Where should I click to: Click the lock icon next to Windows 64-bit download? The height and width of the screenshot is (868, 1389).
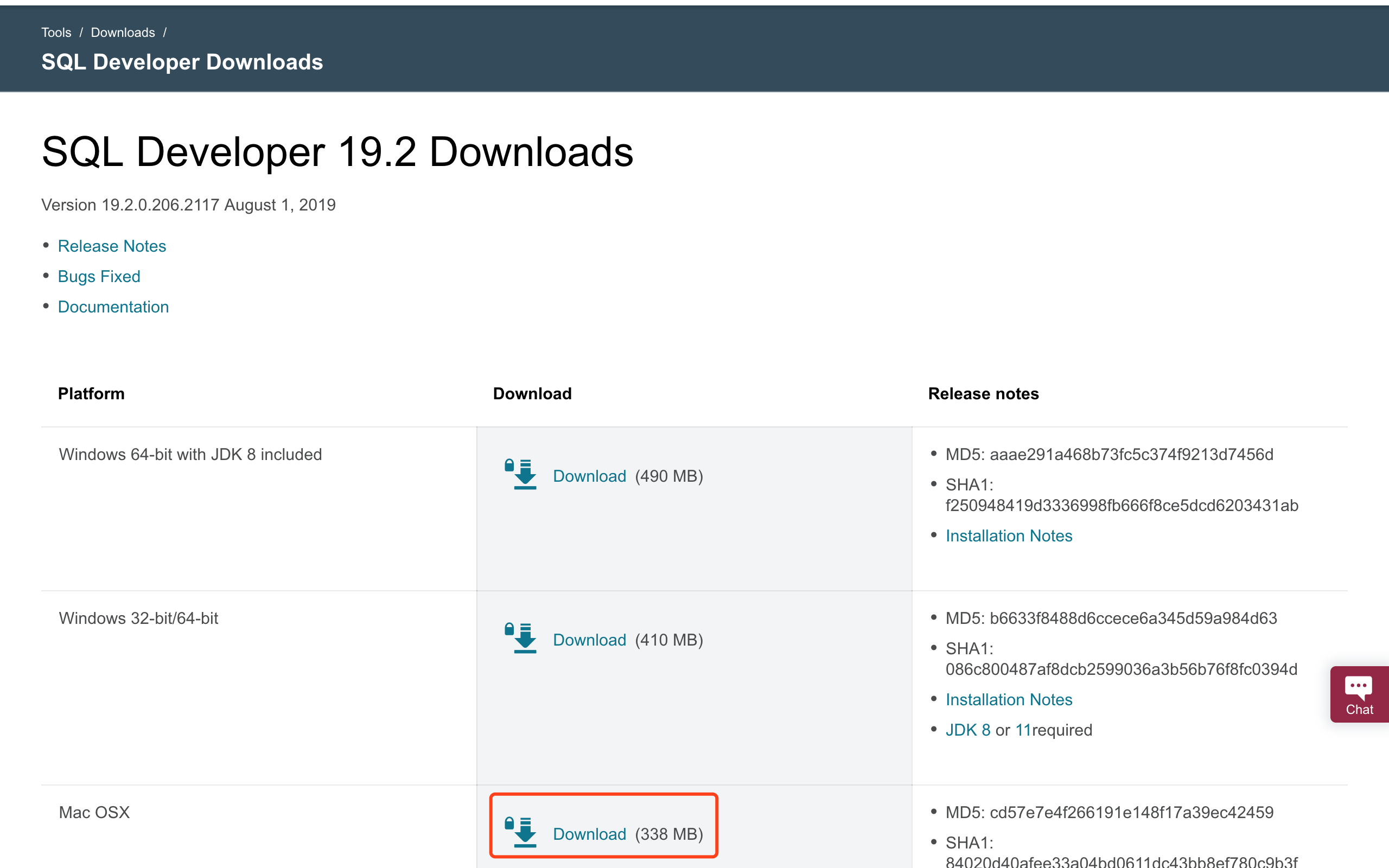[510, 462]
